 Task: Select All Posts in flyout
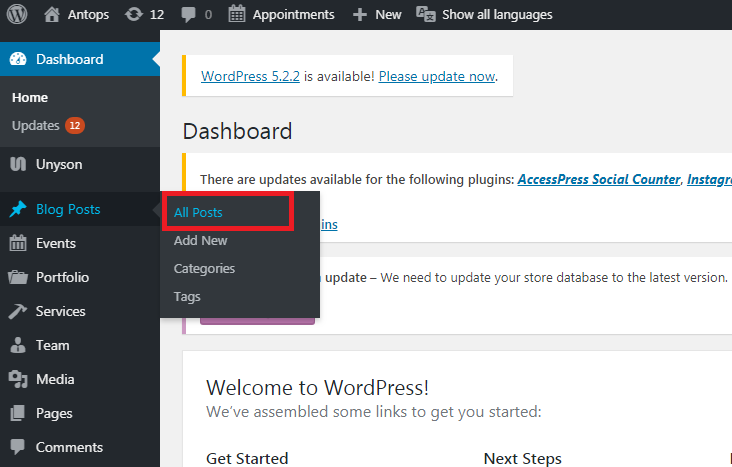[198, 212]
